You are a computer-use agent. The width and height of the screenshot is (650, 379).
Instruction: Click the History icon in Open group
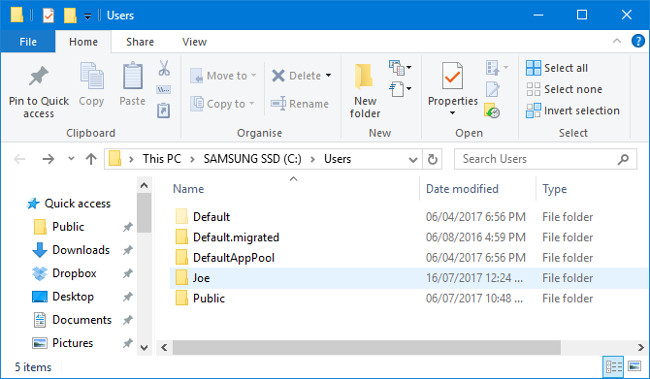pos(492,111)
